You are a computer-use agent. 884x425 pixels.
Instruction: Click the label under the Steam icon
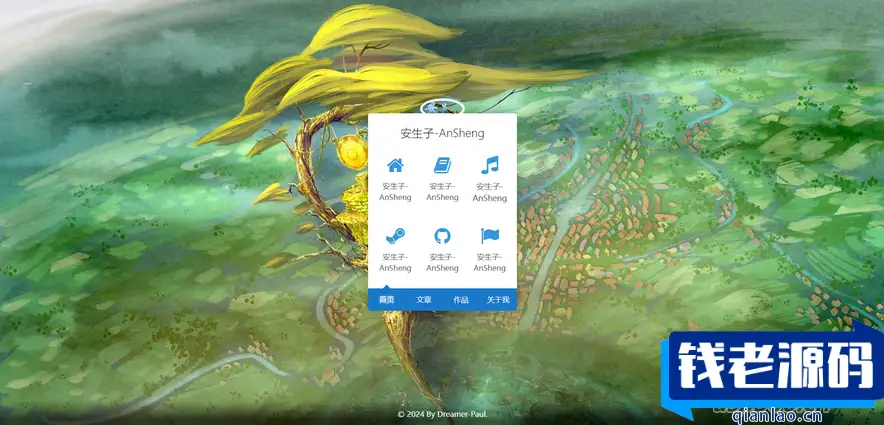[395, 263]
